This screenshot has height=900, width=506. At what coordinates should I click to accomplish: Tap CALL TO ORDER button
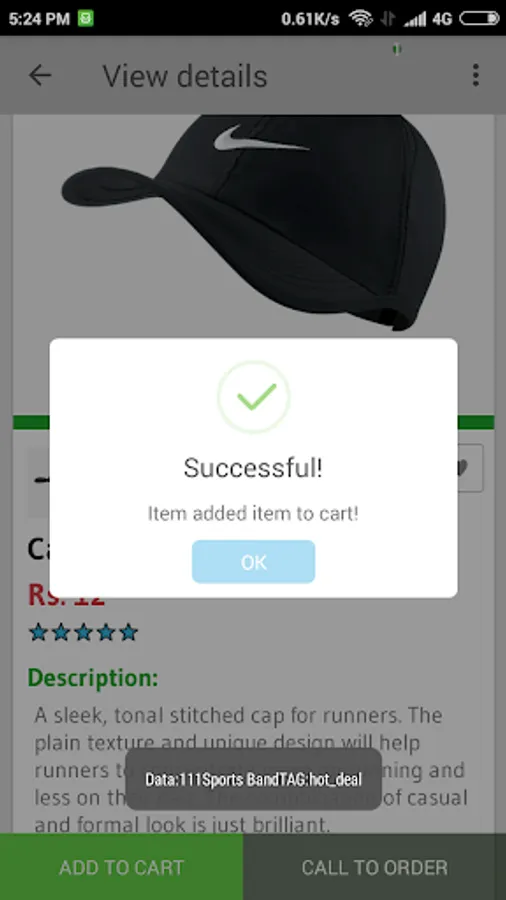coord(375,867)
